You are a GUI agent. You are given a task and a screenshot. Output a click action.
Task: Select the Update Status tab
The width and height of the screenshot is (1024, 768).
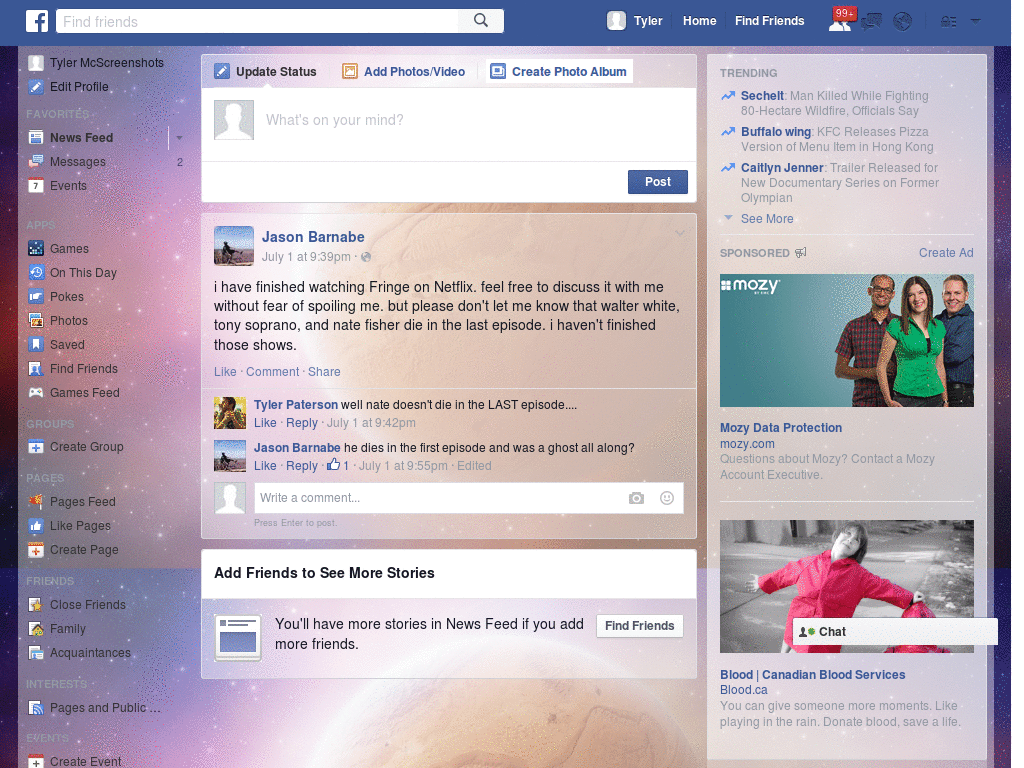(267, 72)
